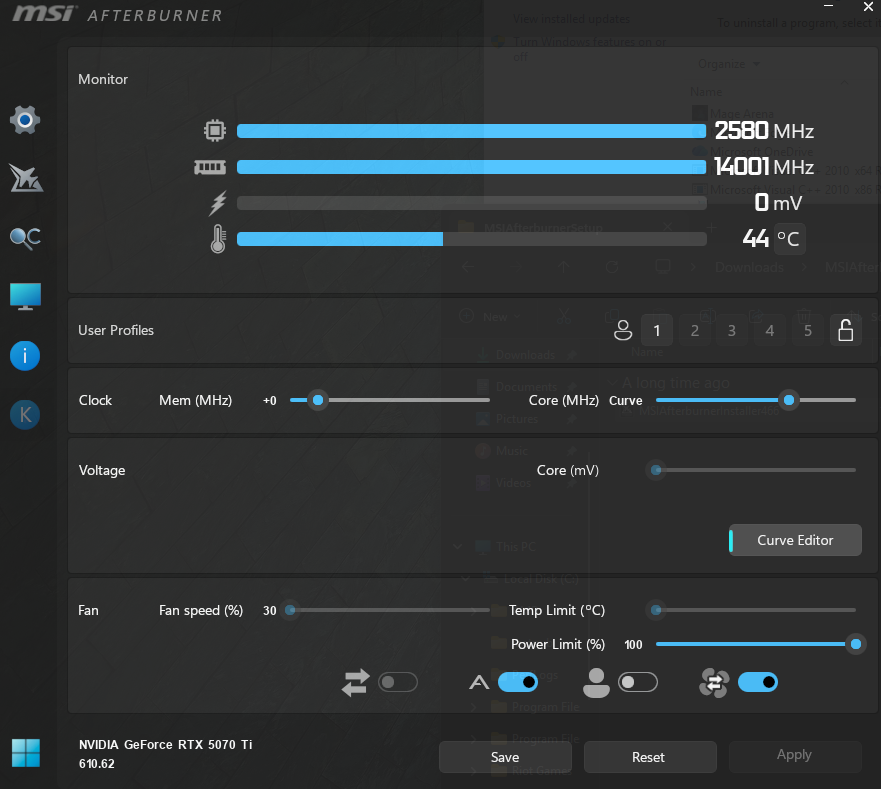The width and height of the screenshot is (881, 789).
Task: Click the Windows logo icon at bottom left
Action: point(25,753)
